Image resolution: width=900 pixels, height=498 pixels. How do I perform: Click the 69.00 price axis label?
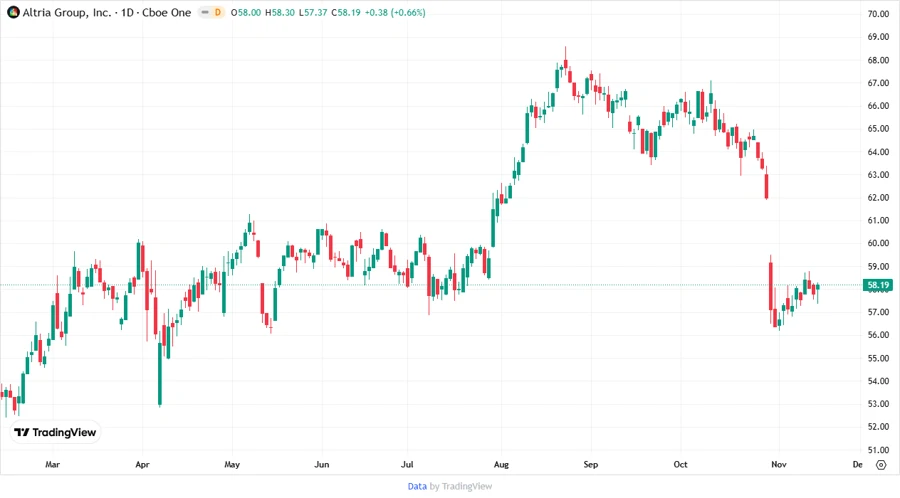point(878,37)
